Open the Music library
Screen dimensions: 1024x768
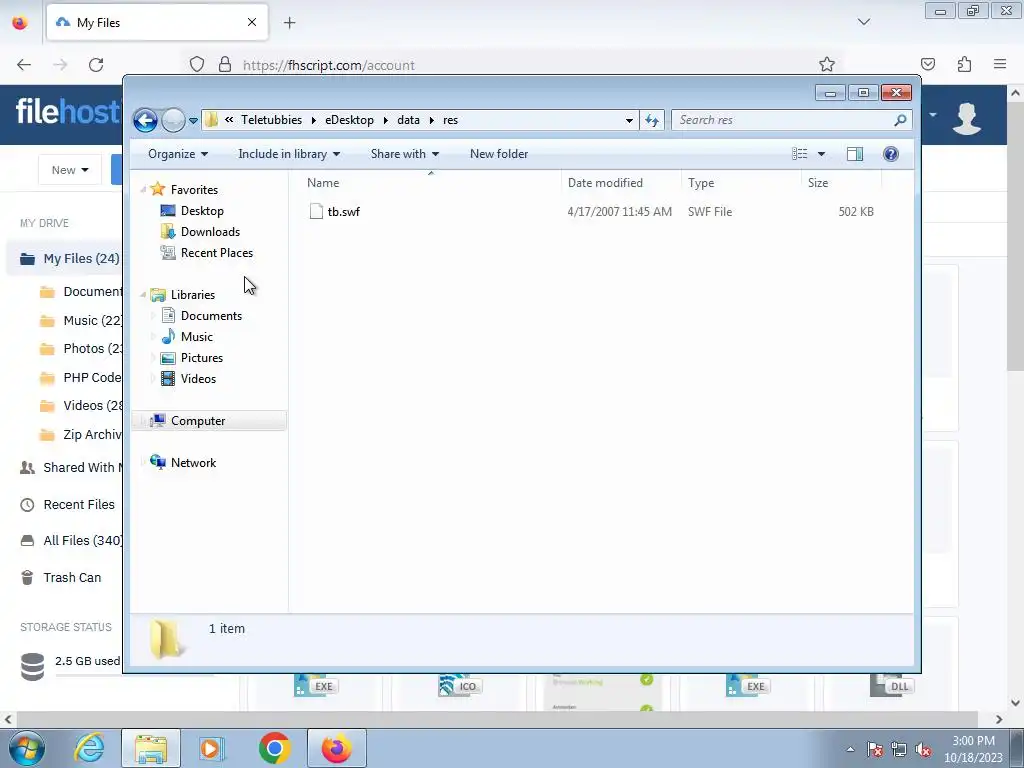[x=197, y=337]
